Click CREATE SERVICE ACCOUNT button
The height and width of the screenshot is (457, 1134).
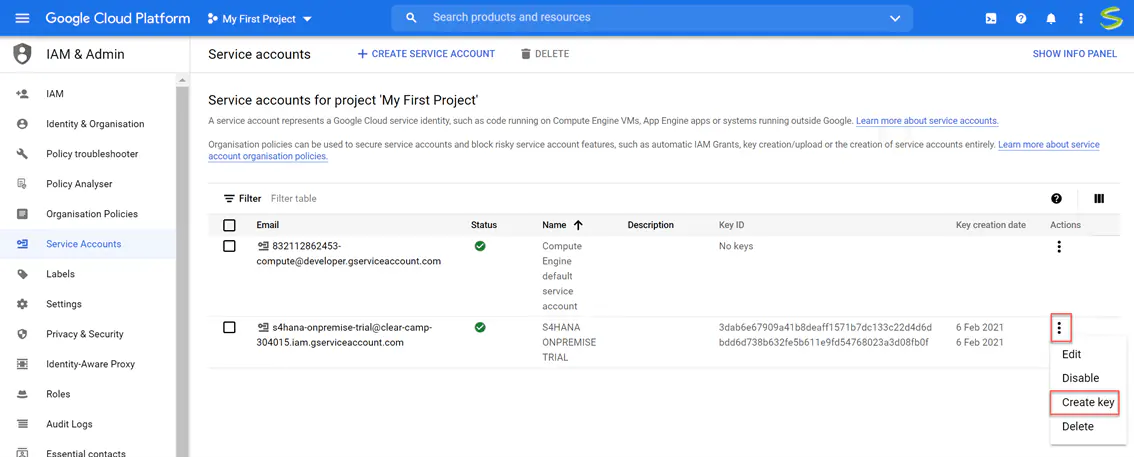(x=426, y=54)
